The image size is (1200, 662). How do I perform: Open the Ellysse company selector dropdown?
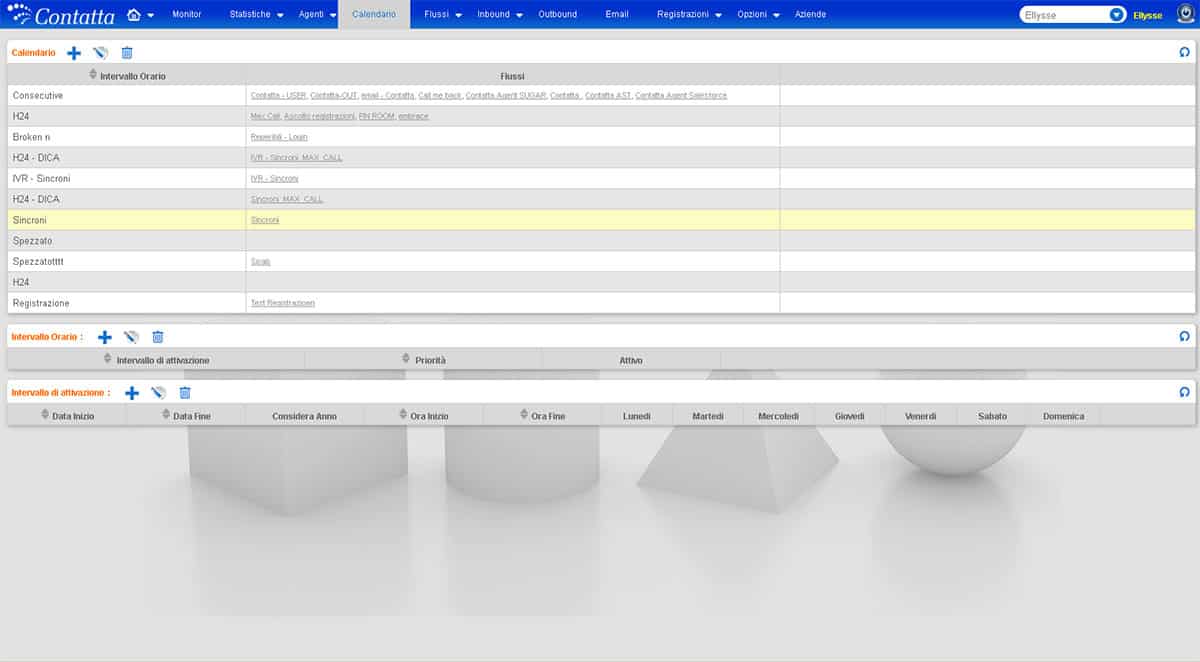click(1117, 15)
